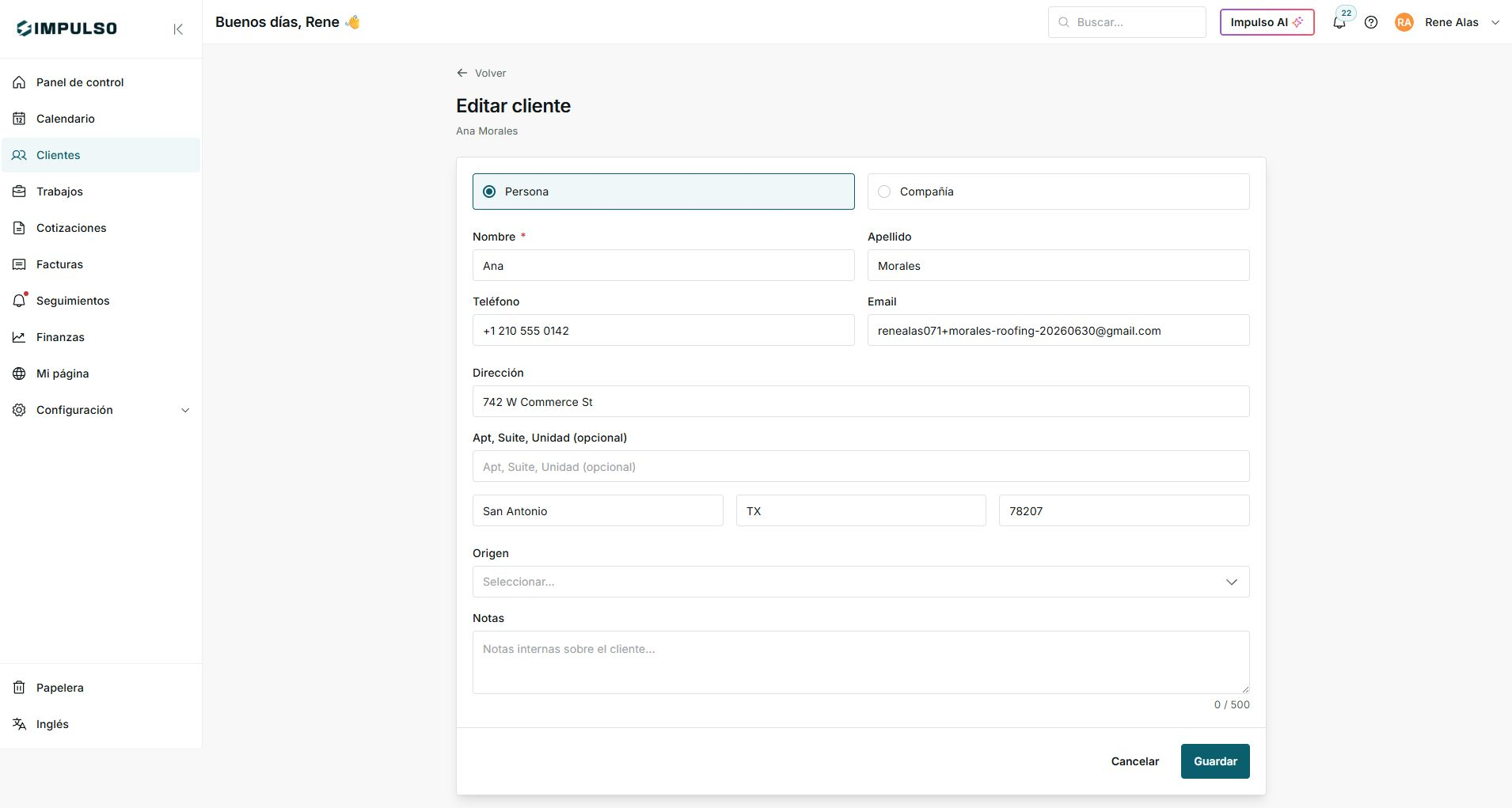
Task: Open the notifications bell showing 22
Action: pos(1339,22)
